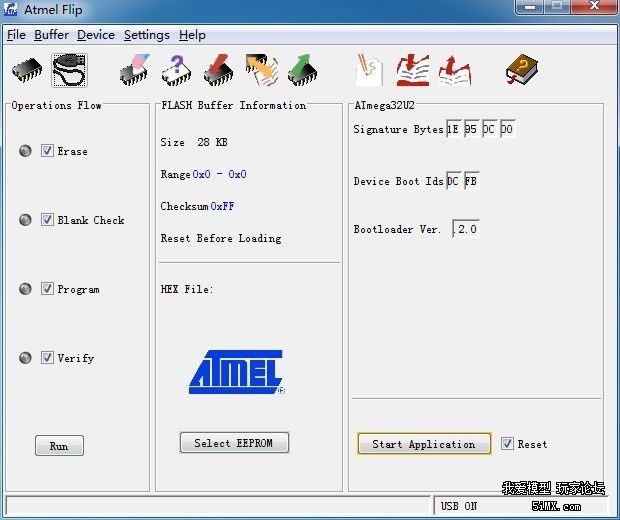The width and height of the screenshot is (620, 520).
Task: Click the Select EEPROM button
Action: point(234,442)
